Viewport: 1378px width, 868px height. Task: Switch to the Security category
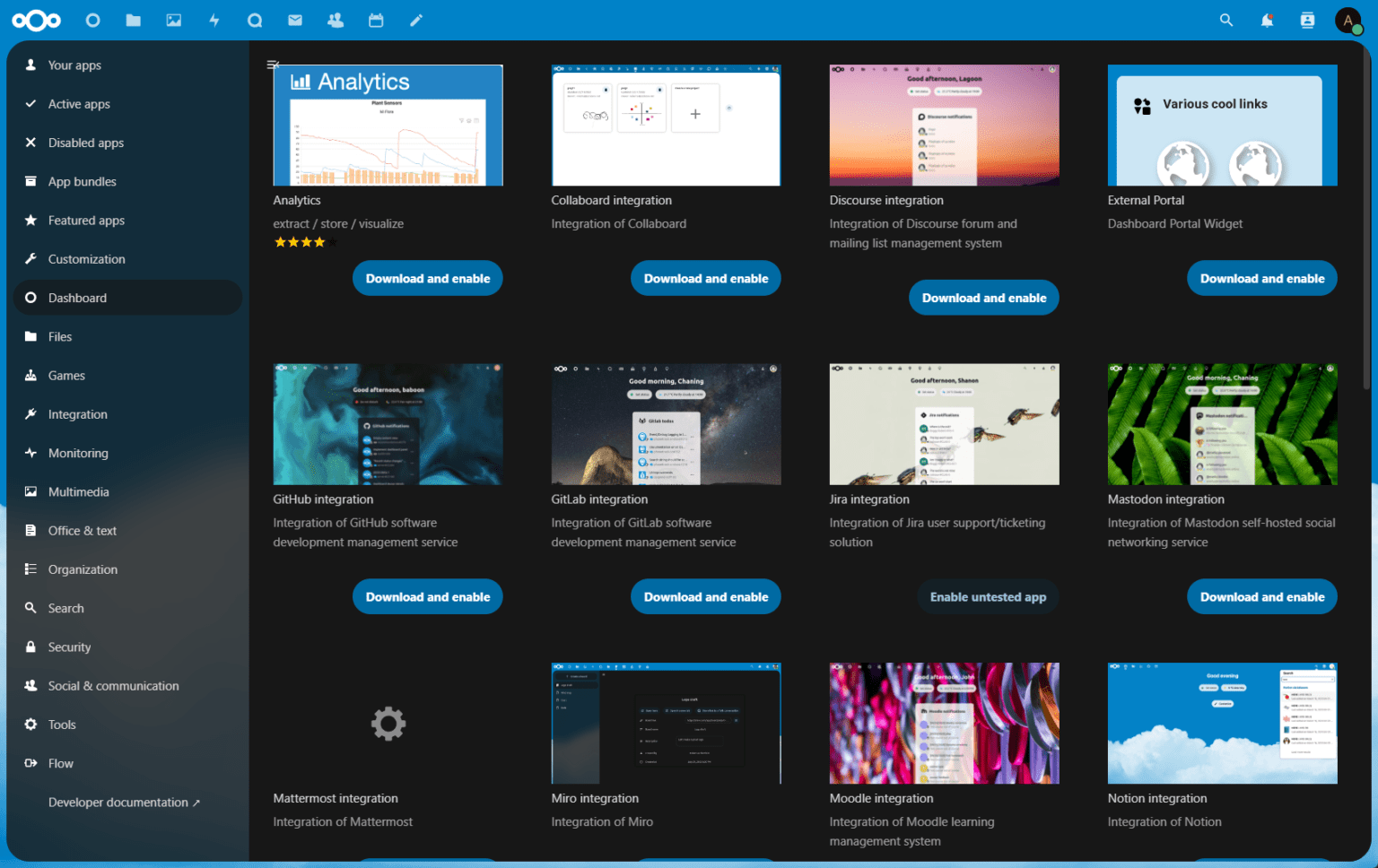point(69,647)
